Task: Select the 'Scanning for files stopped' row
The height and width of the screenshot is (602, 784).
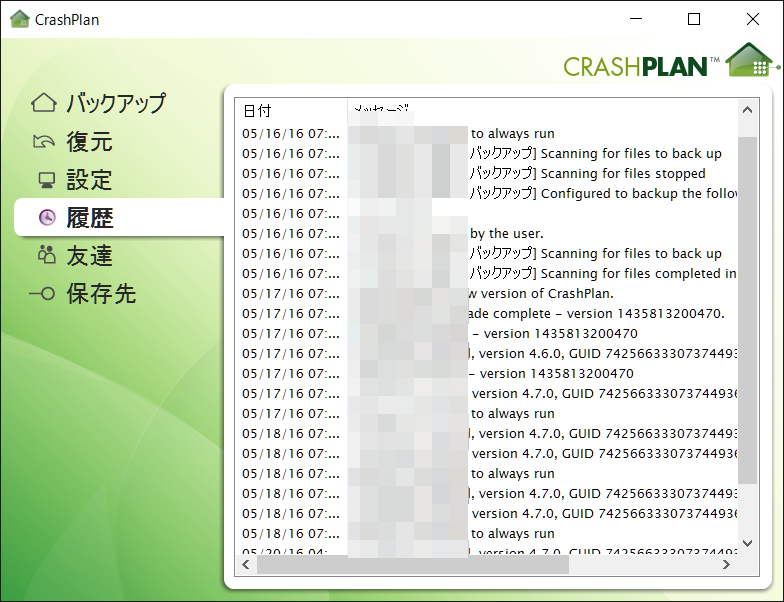Action: pyautogui.click(x=486, y=174)
